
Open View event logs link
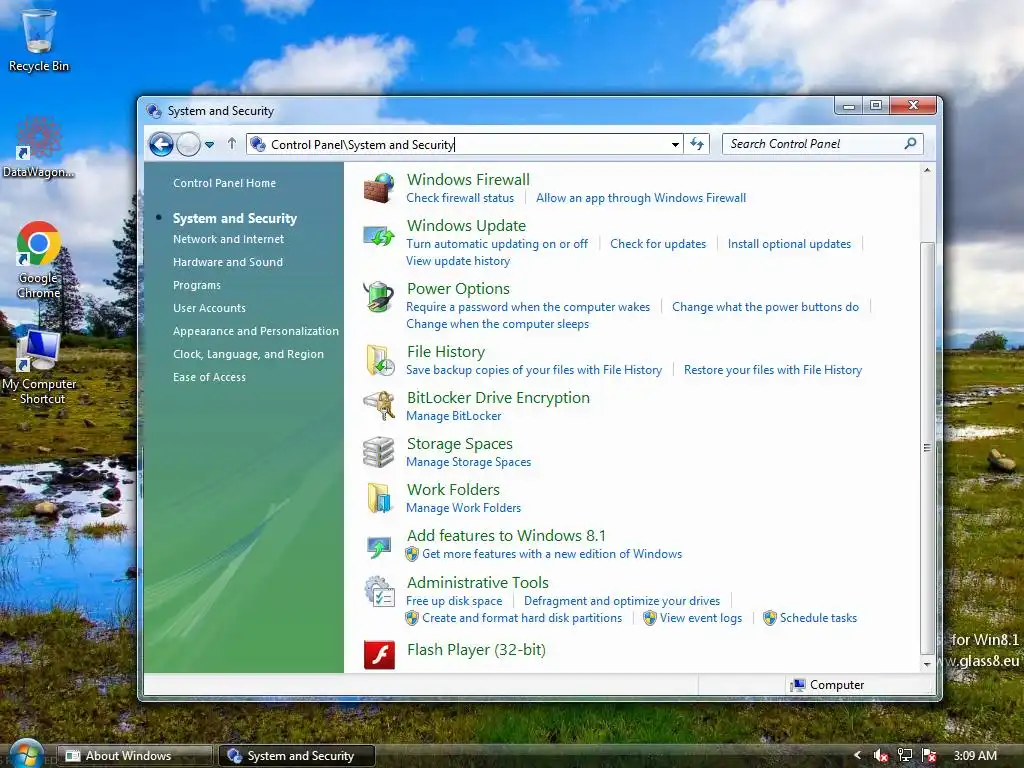pyautogui.click(x=701, y=618)
